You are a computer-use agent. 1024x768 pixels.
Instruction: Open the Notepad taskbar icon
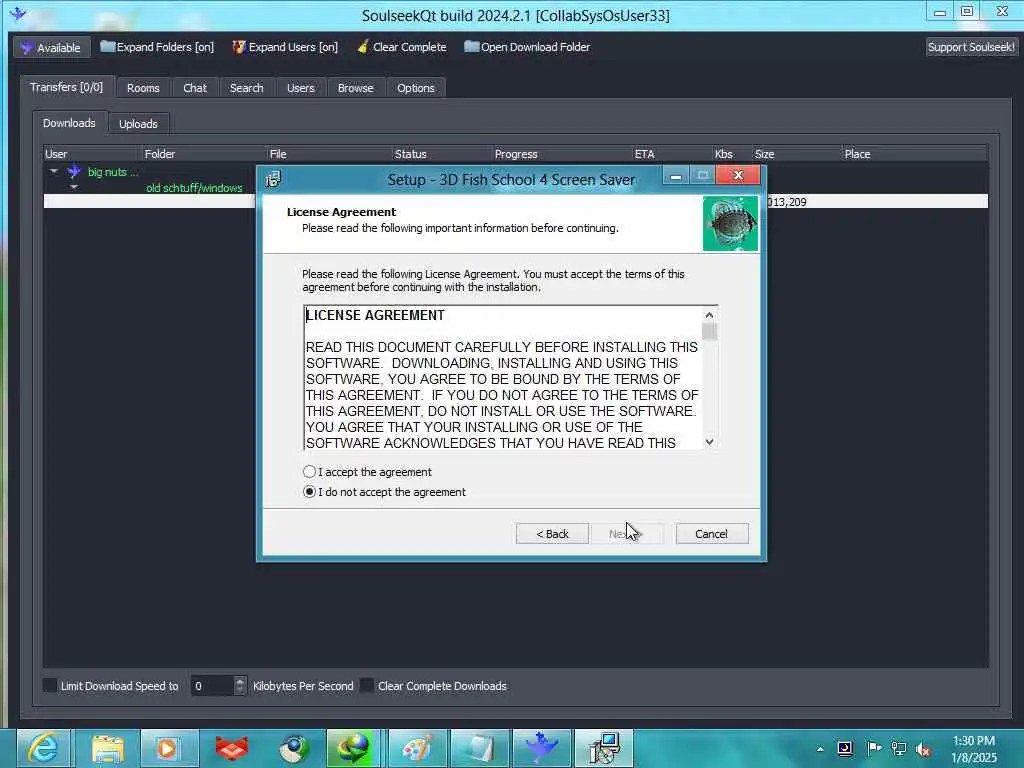pyautogui.click(x=479, y=748)
